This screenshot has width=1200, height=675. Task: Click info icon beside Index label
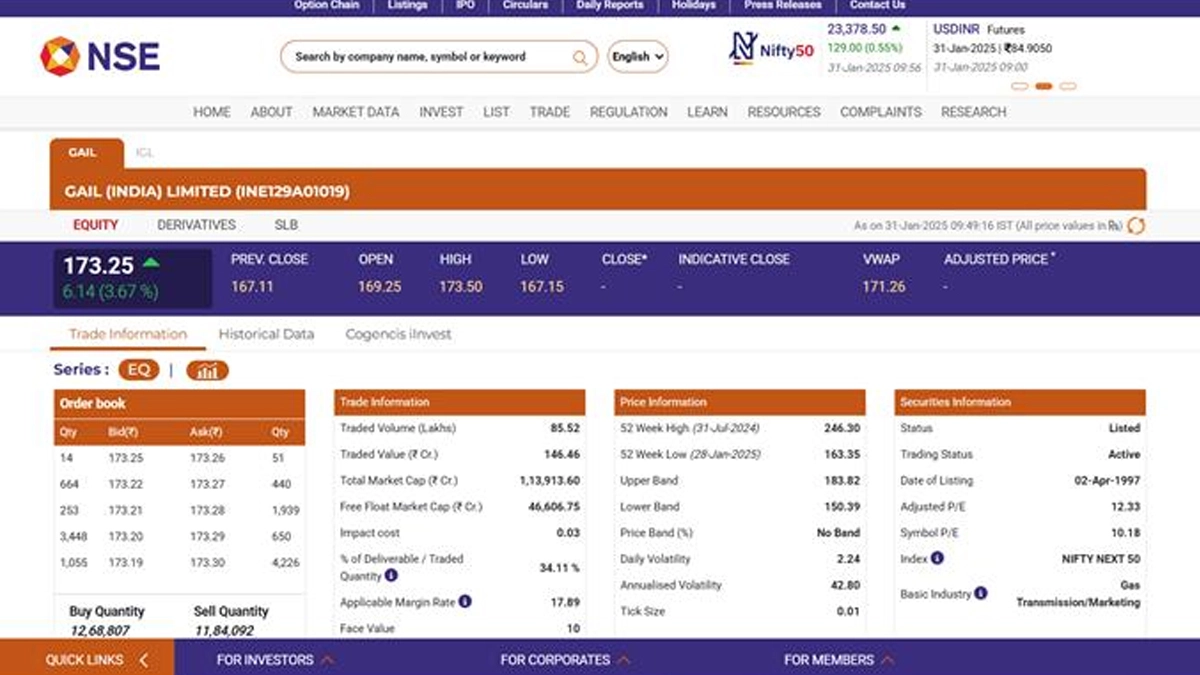[937, 559]
